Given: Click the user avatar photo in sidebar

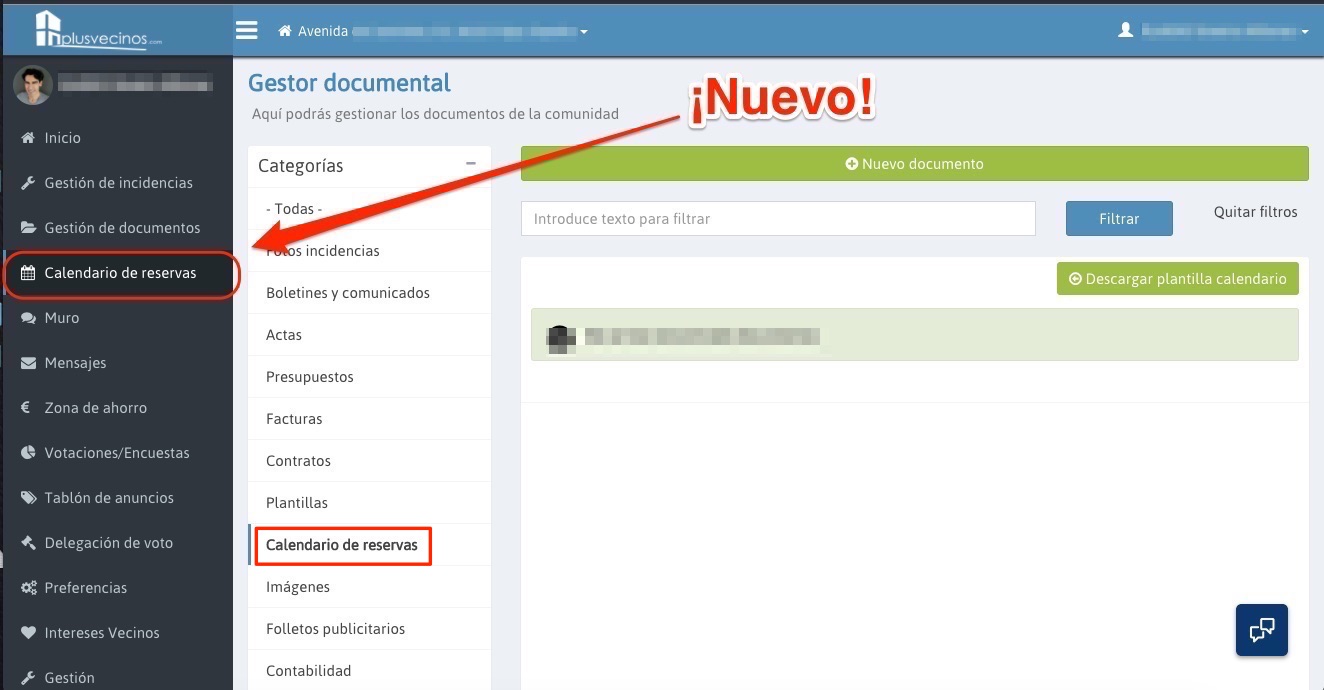Looking at the screenshot, I should point(32,85).
